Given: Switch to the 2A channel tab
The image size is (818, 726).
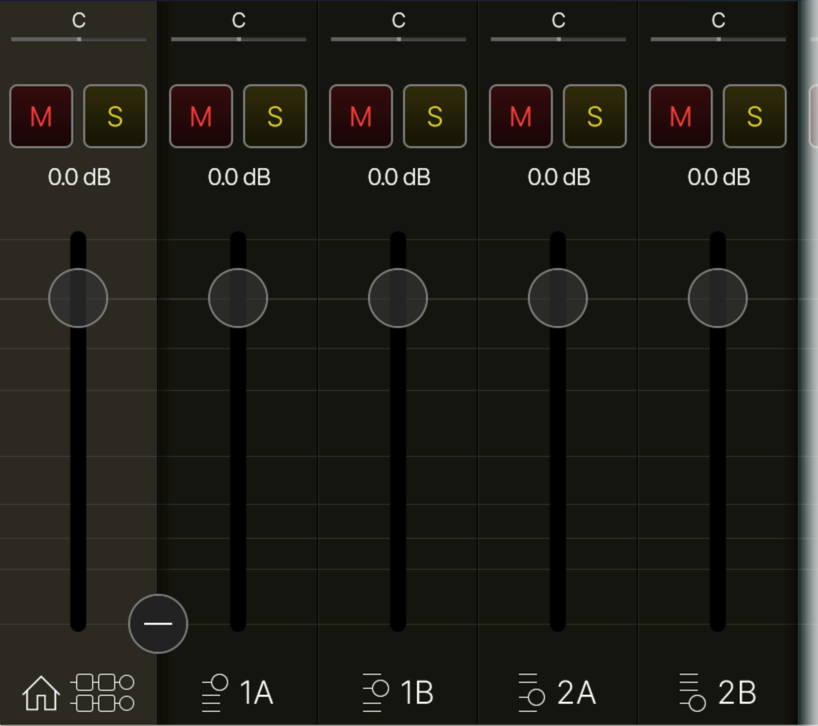Looking at the screenshot, I should point(557,691).
